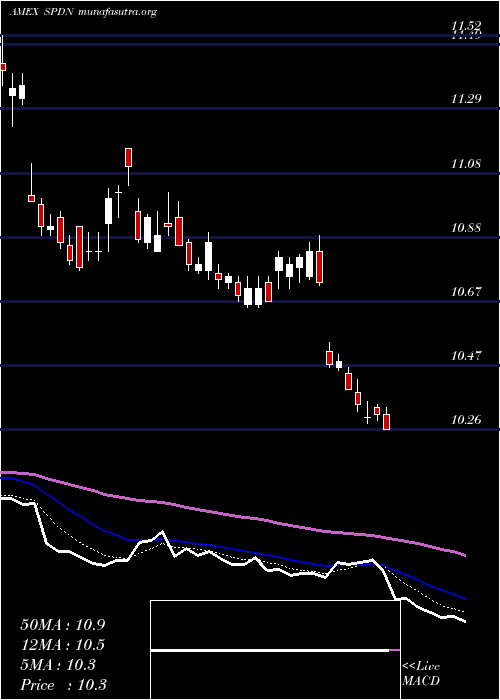Click the 10.47 price level label
500x700 pixels.
click(x=466, y=356)
